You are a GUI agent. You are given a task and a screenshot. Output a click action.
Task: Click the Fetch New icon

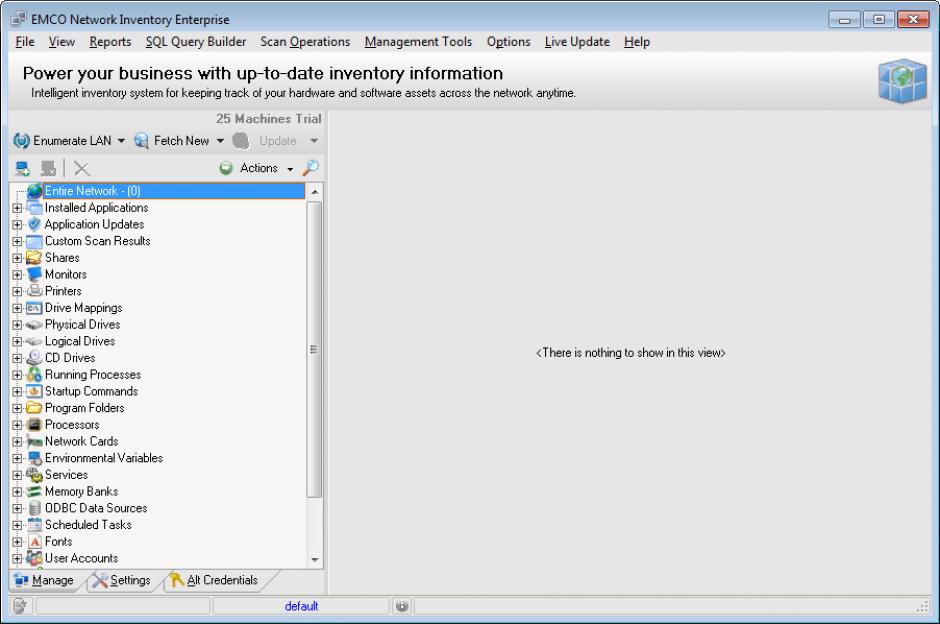pos(142,141)
